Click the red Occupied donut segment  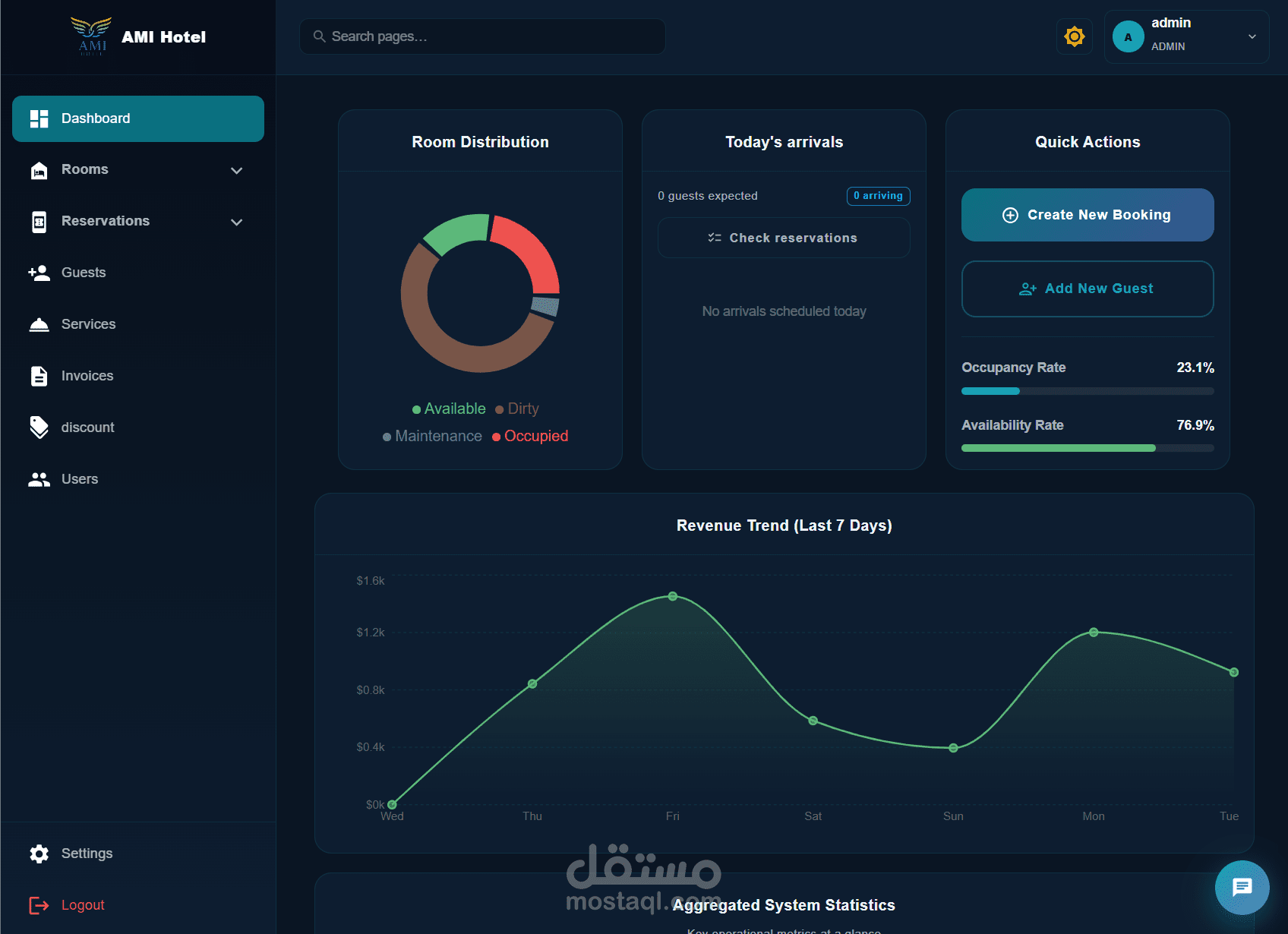pyautogui.click(x=533, y=250)
